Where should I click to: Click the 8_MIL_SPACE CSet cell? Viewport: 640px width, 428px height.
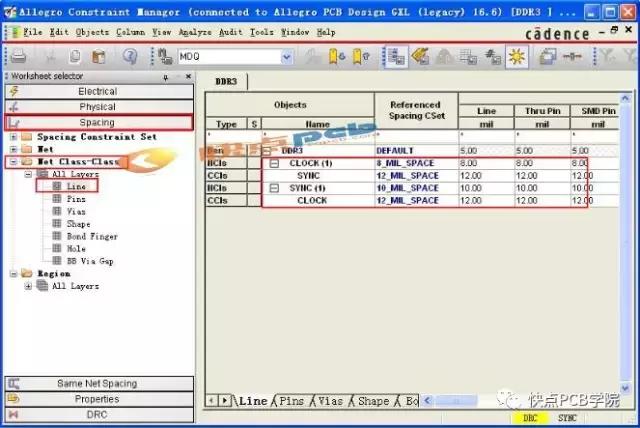tap(417, 163)
